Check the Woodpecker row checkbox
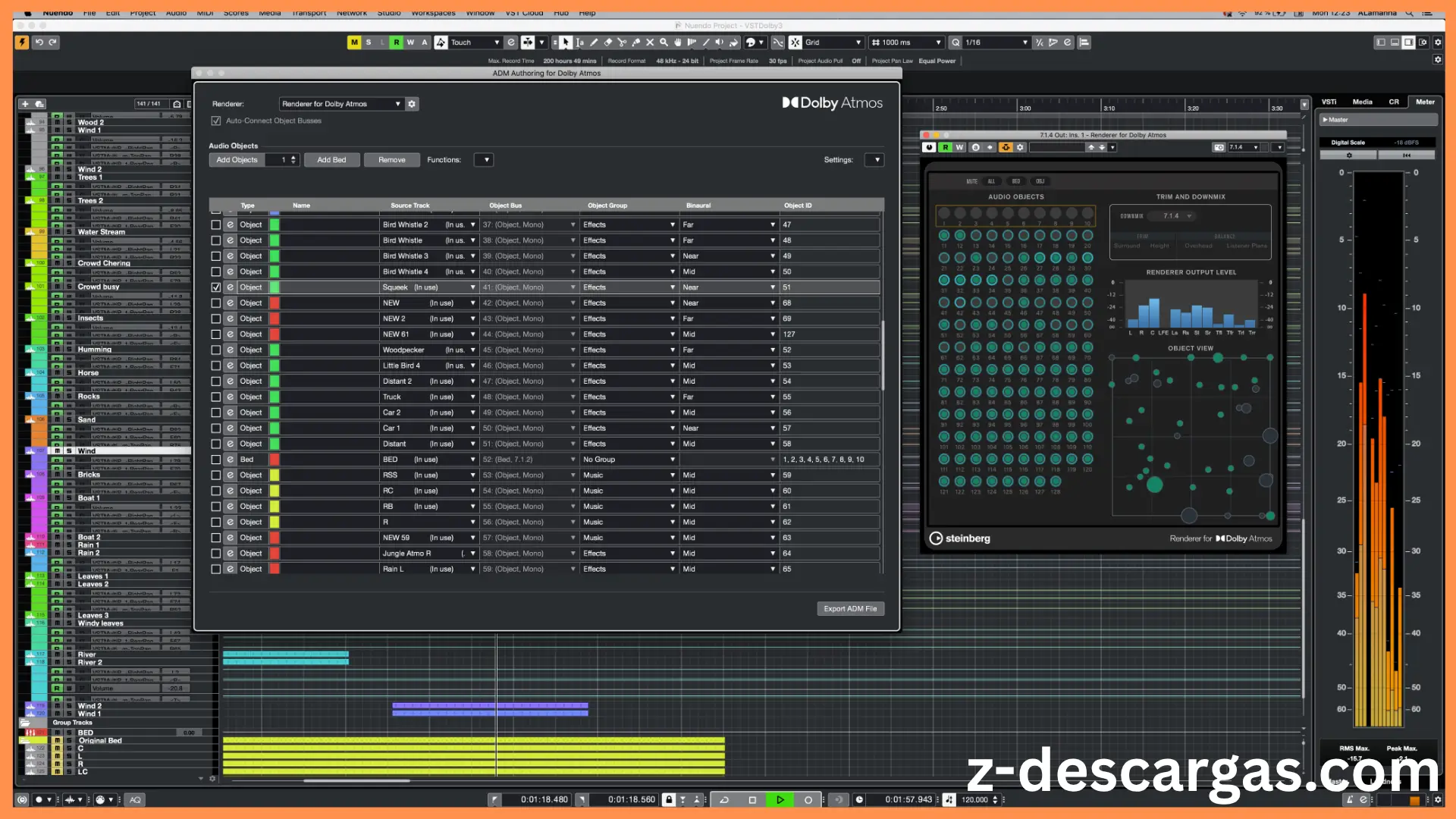This screenshot has width=1456, height=819. 216,350
